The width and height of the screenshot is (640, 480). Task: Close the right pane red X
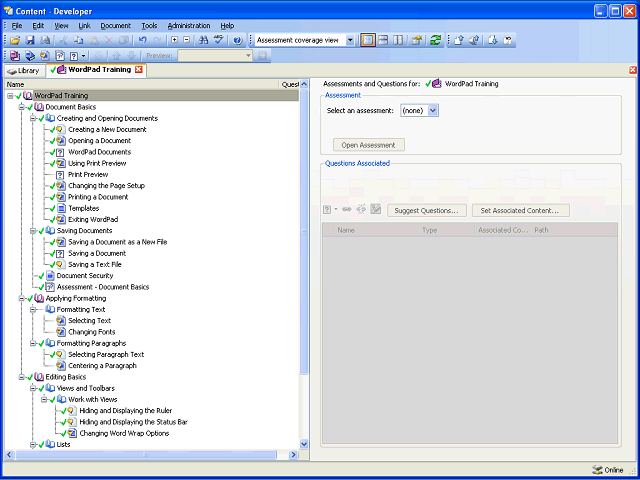click(633, 70)
